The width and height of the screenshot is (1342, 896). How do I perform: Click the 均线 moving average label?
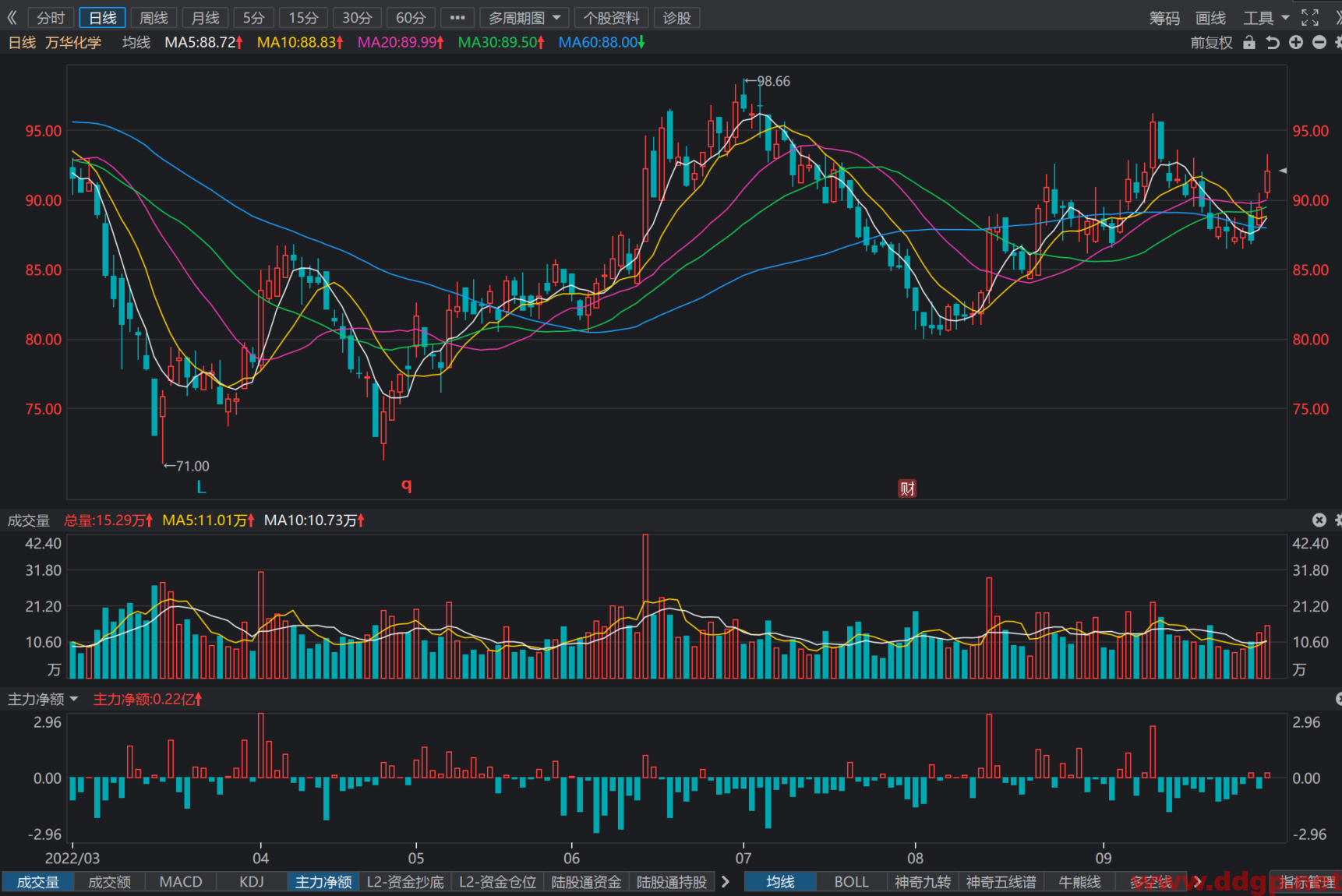[136, 42]
